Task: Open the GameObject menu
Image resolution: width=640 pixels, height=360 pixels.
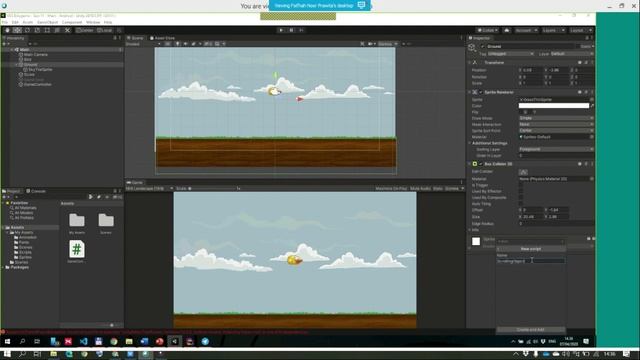Action: pyautogui.click(x=47, y=22)
